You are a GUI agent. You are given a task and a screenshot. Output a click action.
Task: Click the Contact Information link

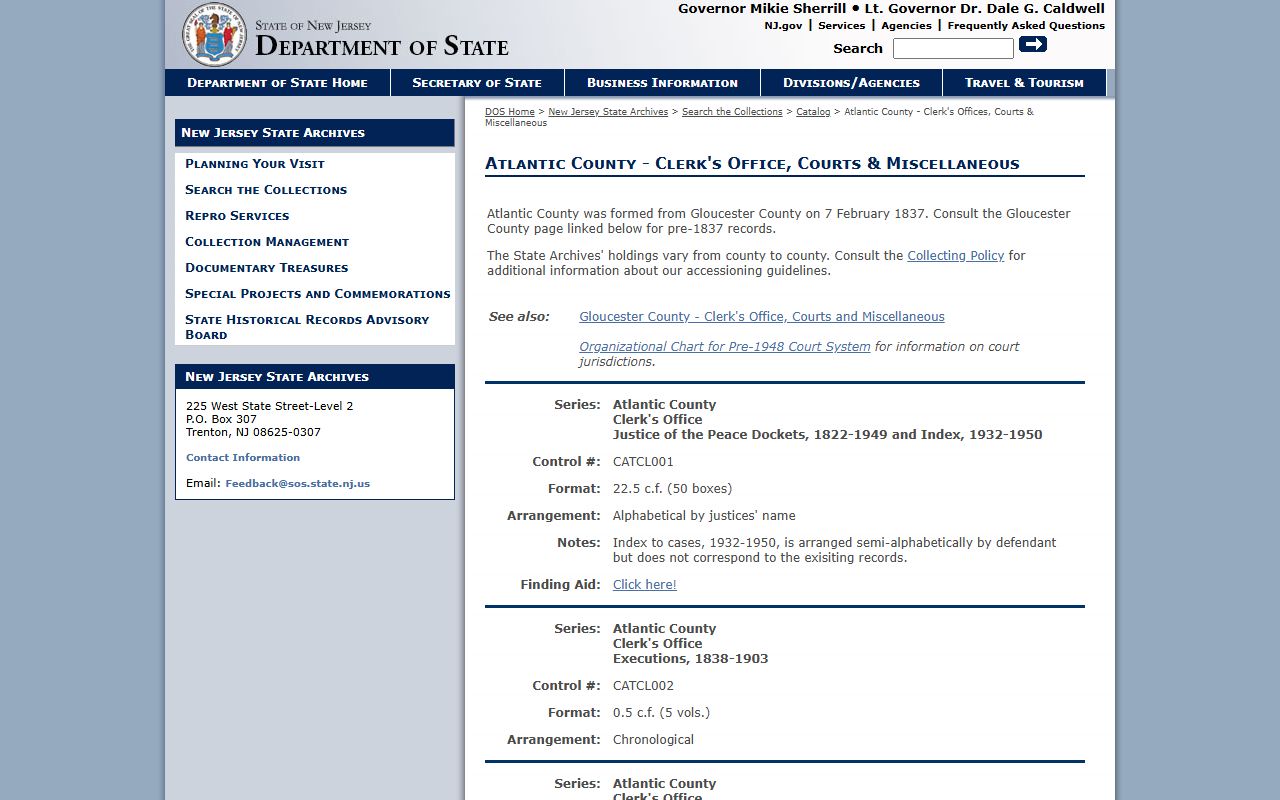[x=243, y=458]
